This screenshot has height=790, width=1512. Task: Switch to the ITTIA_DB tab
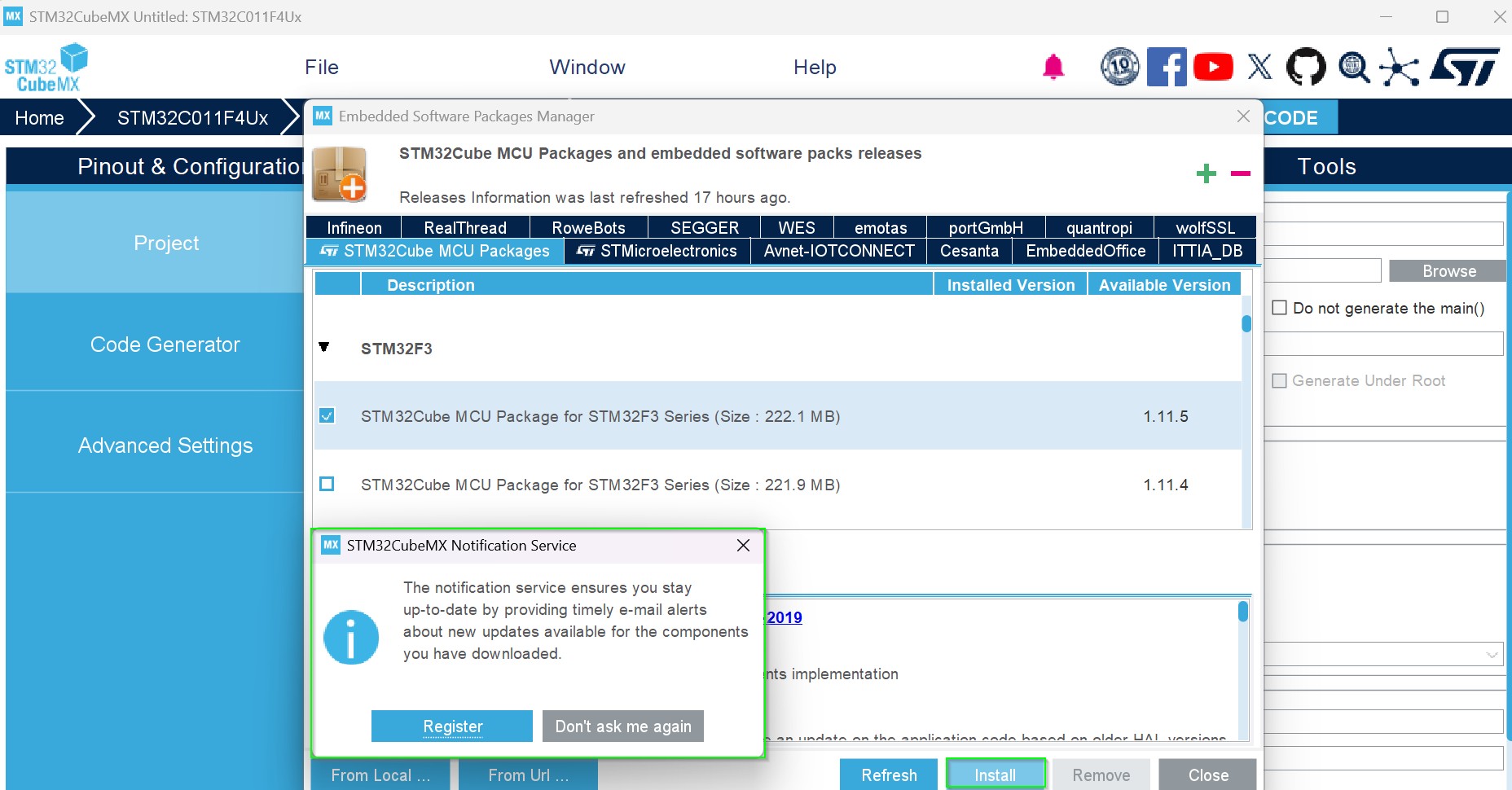click(x=1207, y=251)
